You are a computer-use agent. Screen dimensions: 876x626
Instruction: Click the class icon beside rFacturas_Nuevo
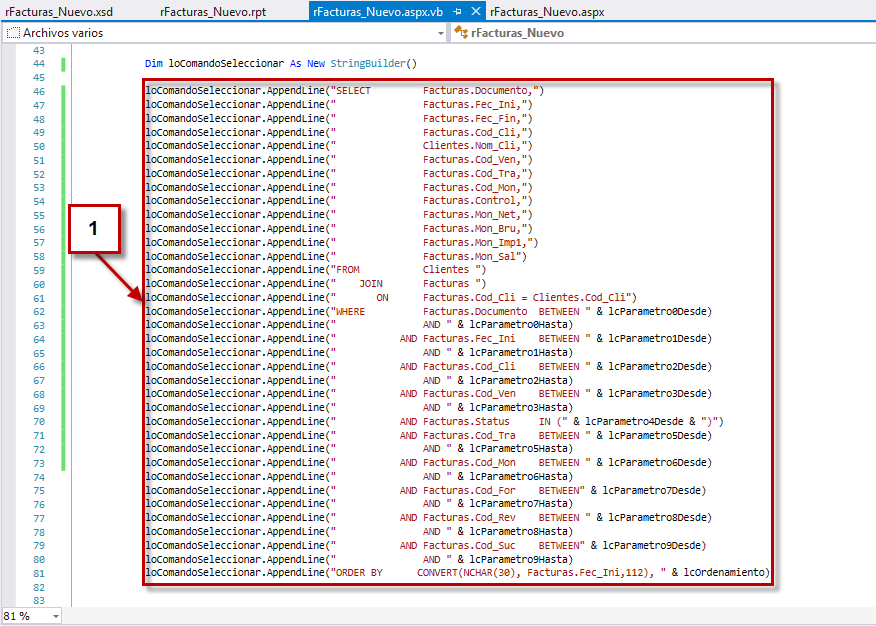click(461, 33)
